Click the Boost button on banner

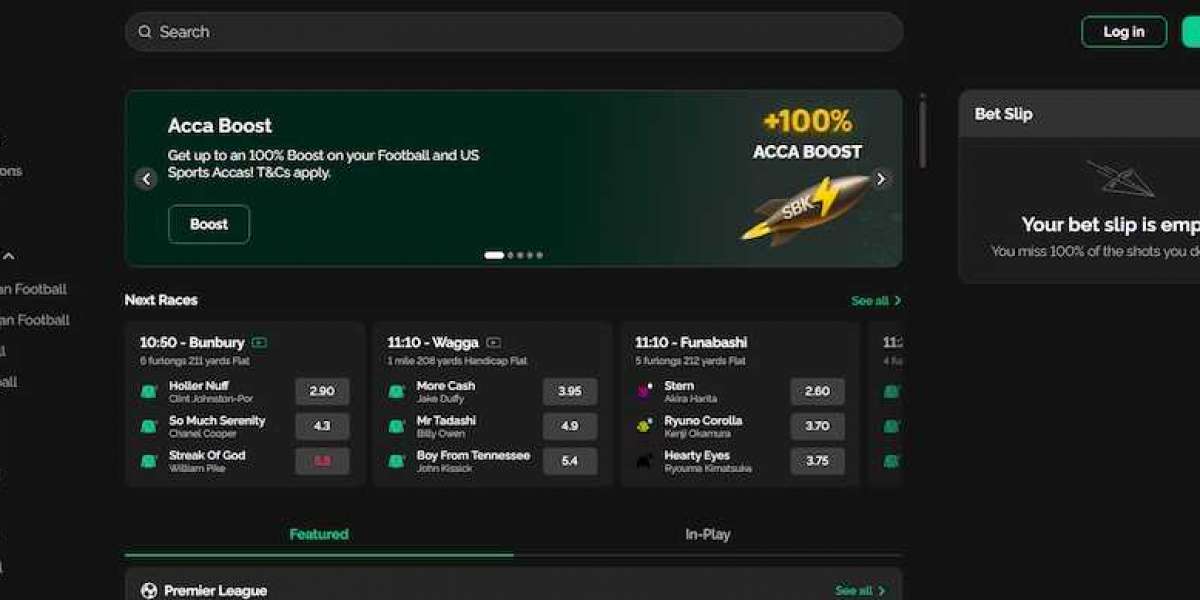coord(209,224)
